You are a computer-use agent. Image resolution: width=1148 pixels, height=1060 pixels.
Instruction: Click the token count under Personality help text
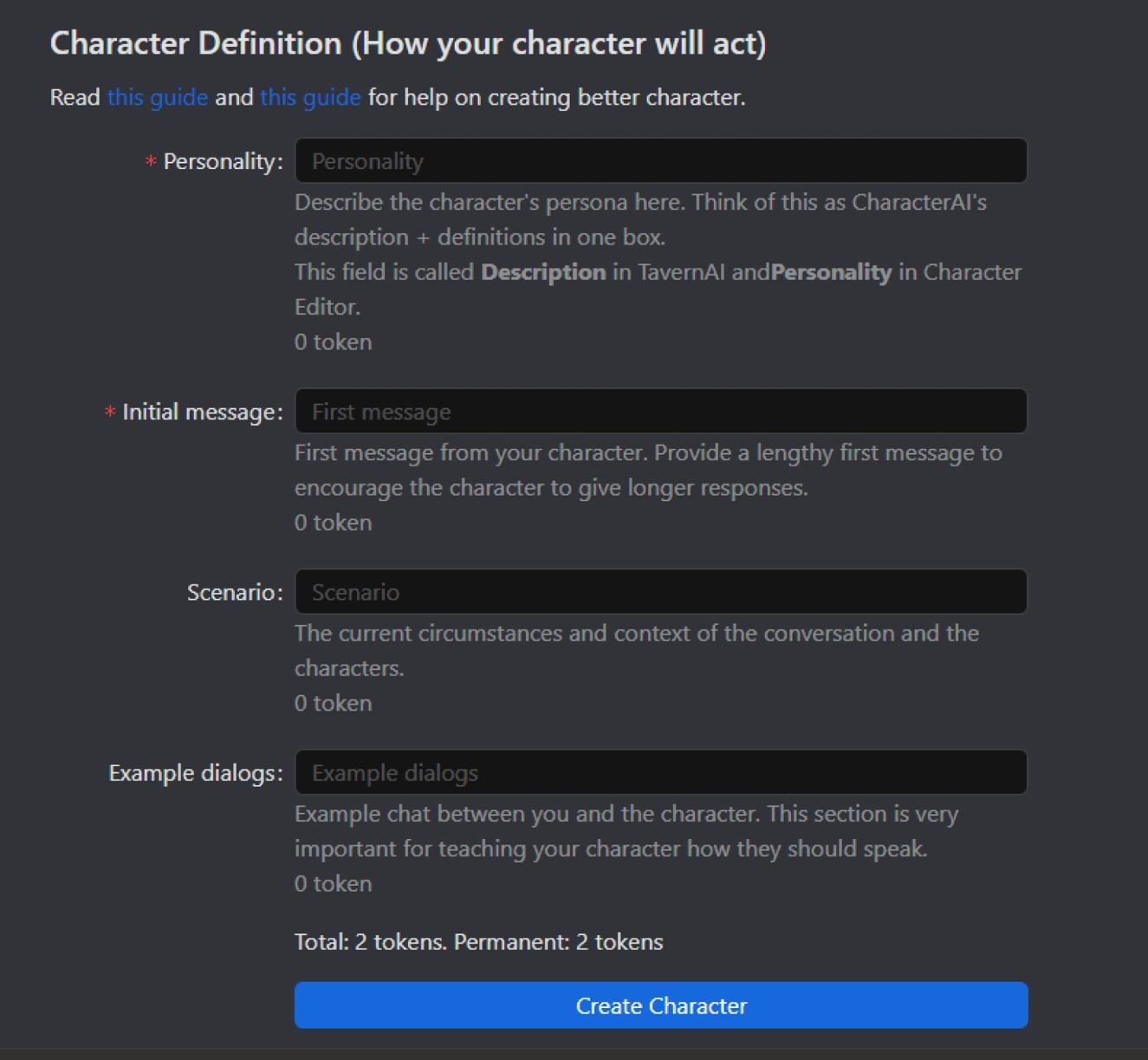[x=333, y=341]
